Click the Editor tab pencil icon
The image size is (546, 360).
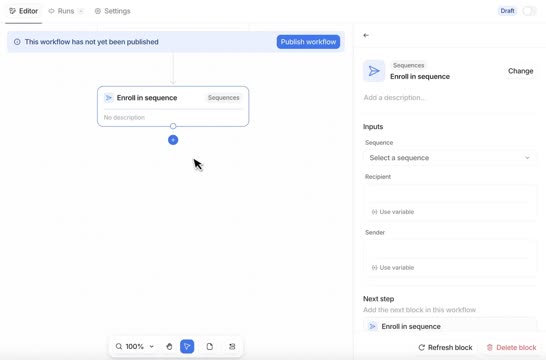(x=13, y=11)
